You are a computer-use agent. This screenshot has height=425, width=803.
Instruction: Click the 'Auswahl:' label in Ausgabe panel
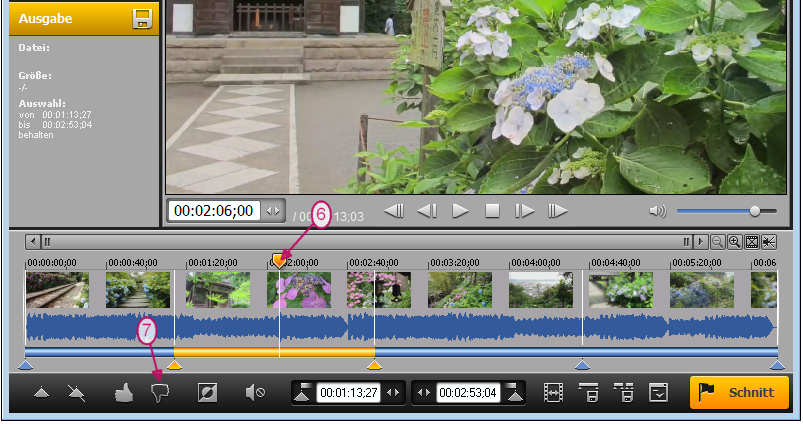[x=42, y=103]
